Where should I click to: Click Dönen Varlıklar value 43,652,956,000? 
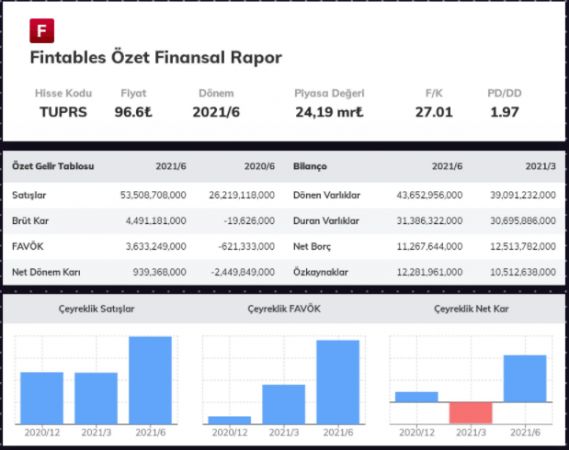pos(429,195)
